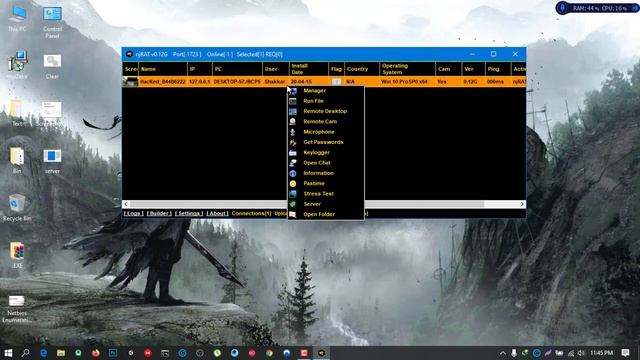
Task: Click the Operating System column header
Action: point(407,69)
